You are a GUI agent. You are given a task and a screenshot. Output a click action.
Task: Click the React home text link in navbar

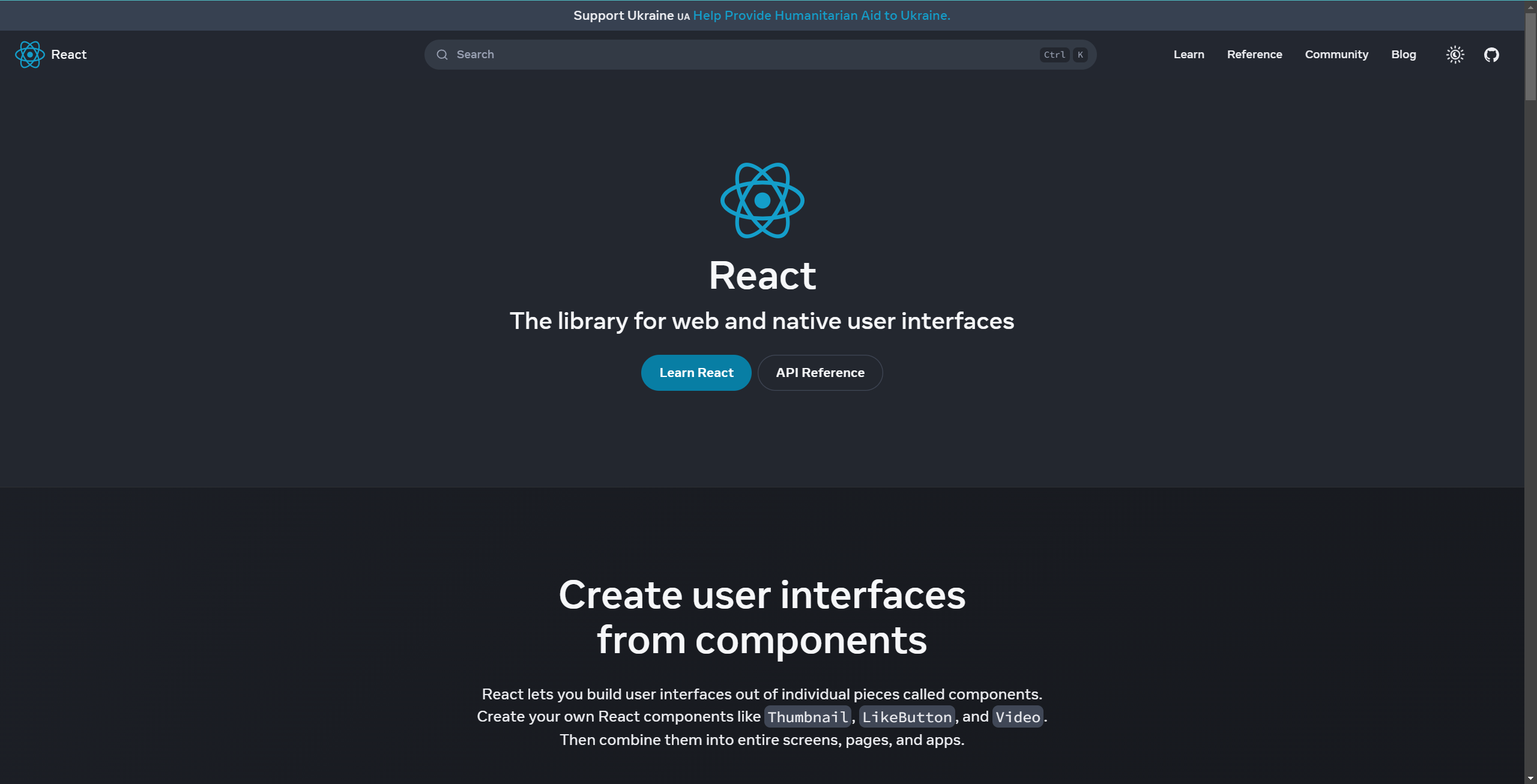point(69,55)
